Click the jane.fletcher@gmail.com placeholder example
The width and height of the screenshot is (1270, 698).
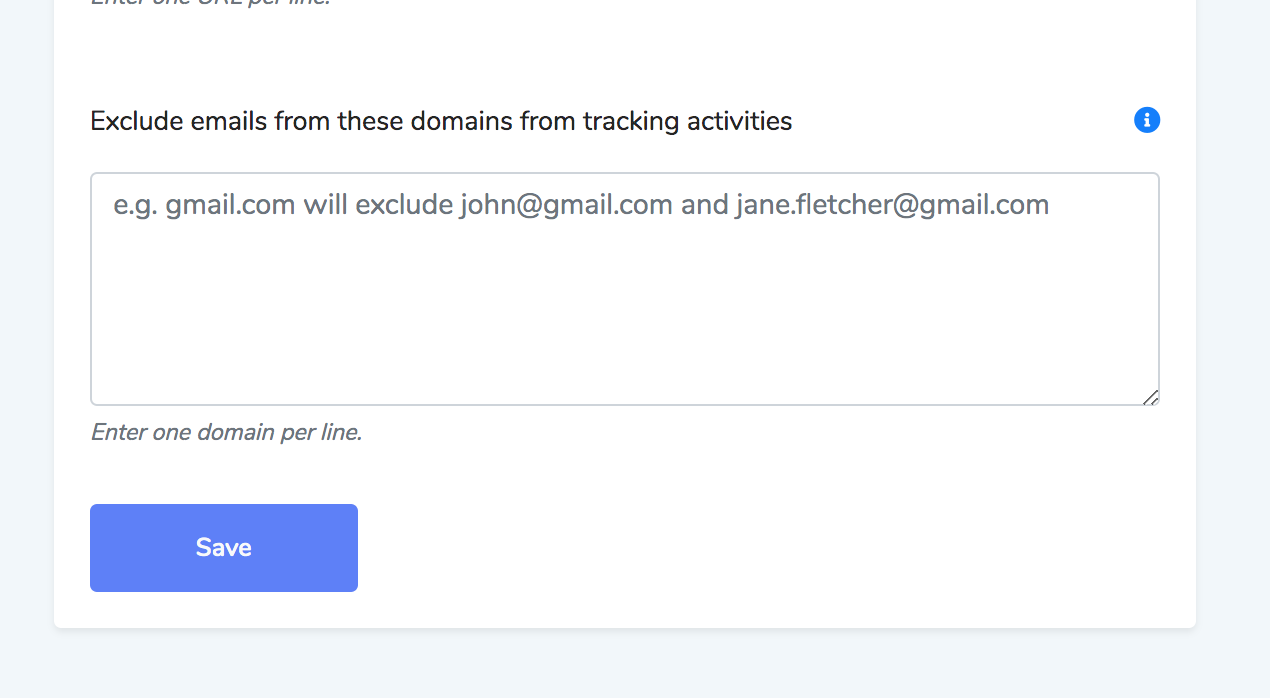click(x=892, y=205)
